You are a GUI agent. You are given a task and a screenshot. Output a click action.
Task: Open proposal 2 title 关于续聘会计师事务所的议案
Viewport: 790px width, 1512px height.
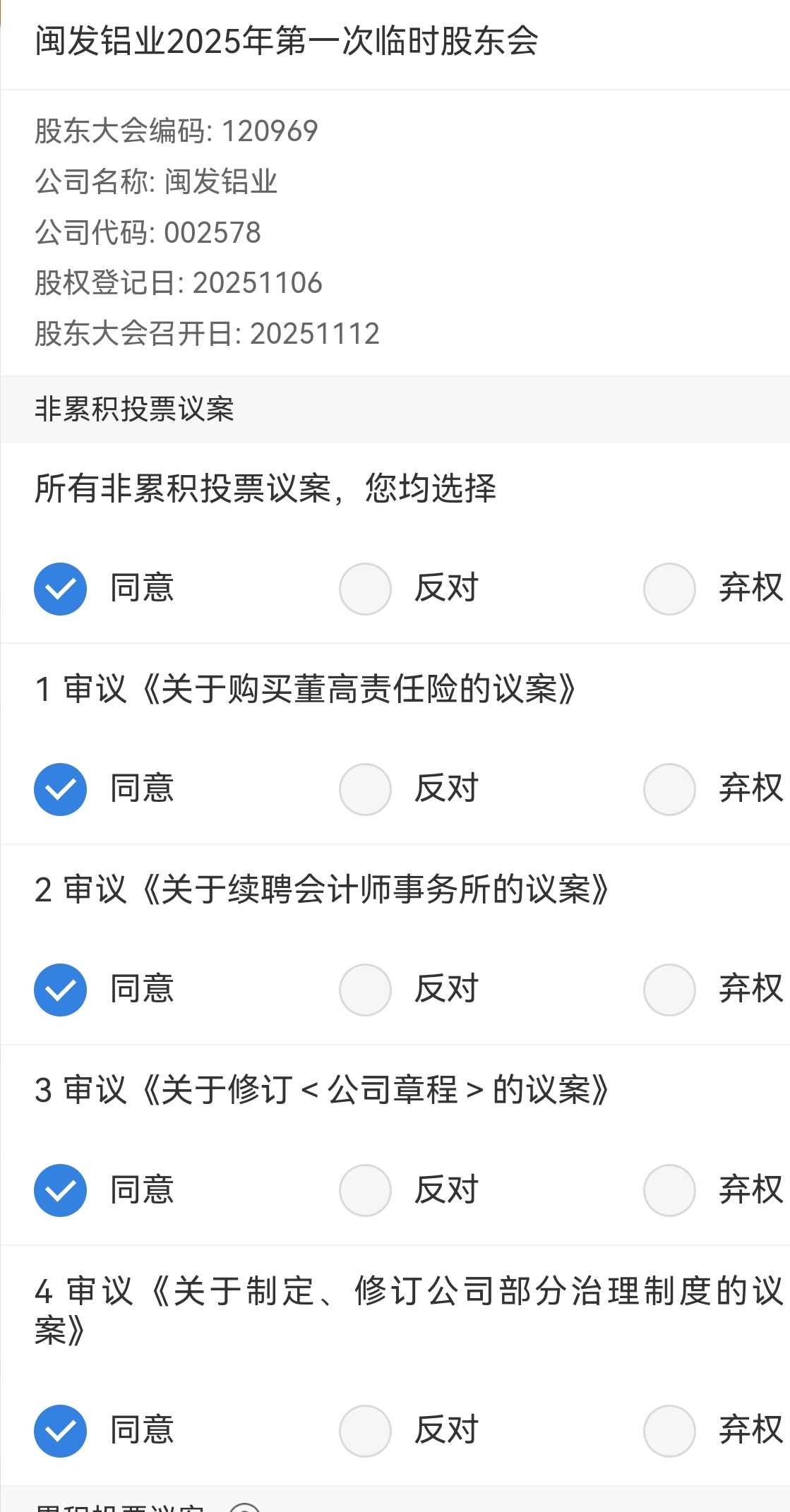[x=322, y=889]
